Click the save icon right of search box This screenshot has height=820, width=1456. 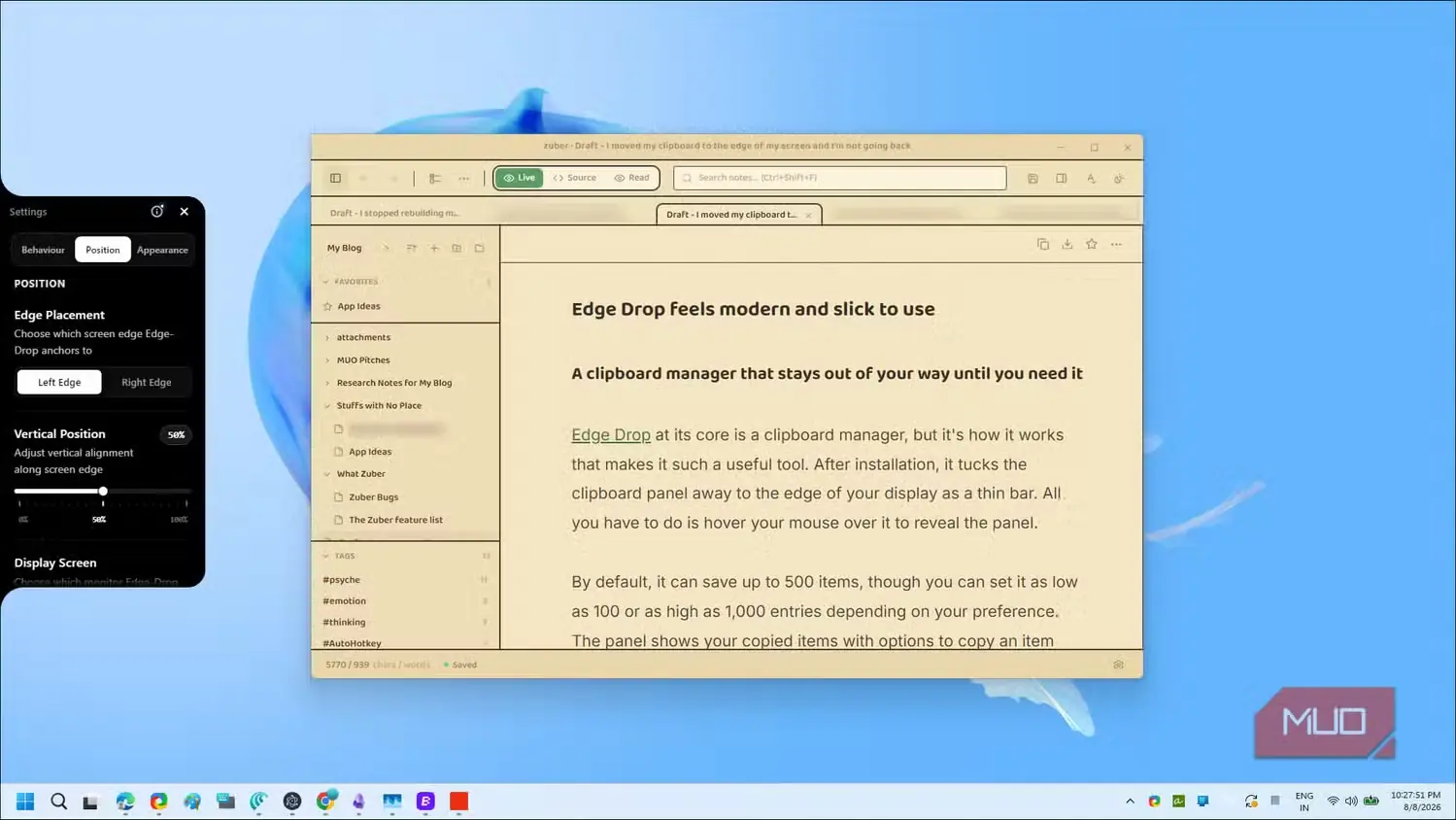[1033, 179]
